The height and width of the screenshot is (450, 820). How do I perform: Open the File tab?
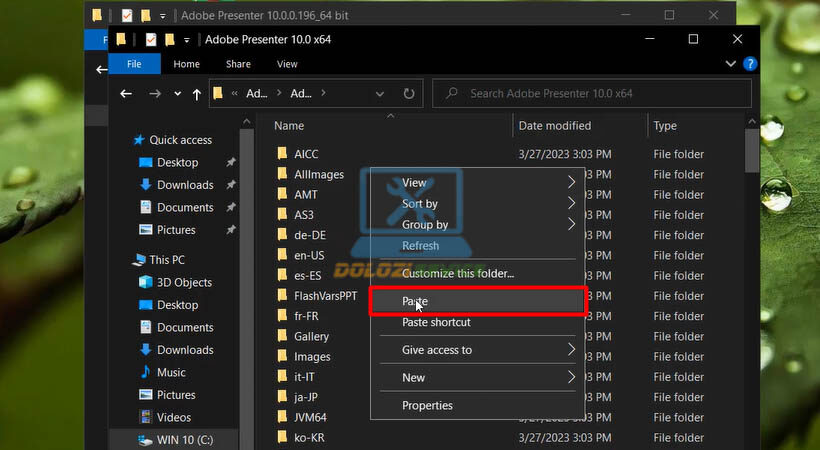(133, 64)
